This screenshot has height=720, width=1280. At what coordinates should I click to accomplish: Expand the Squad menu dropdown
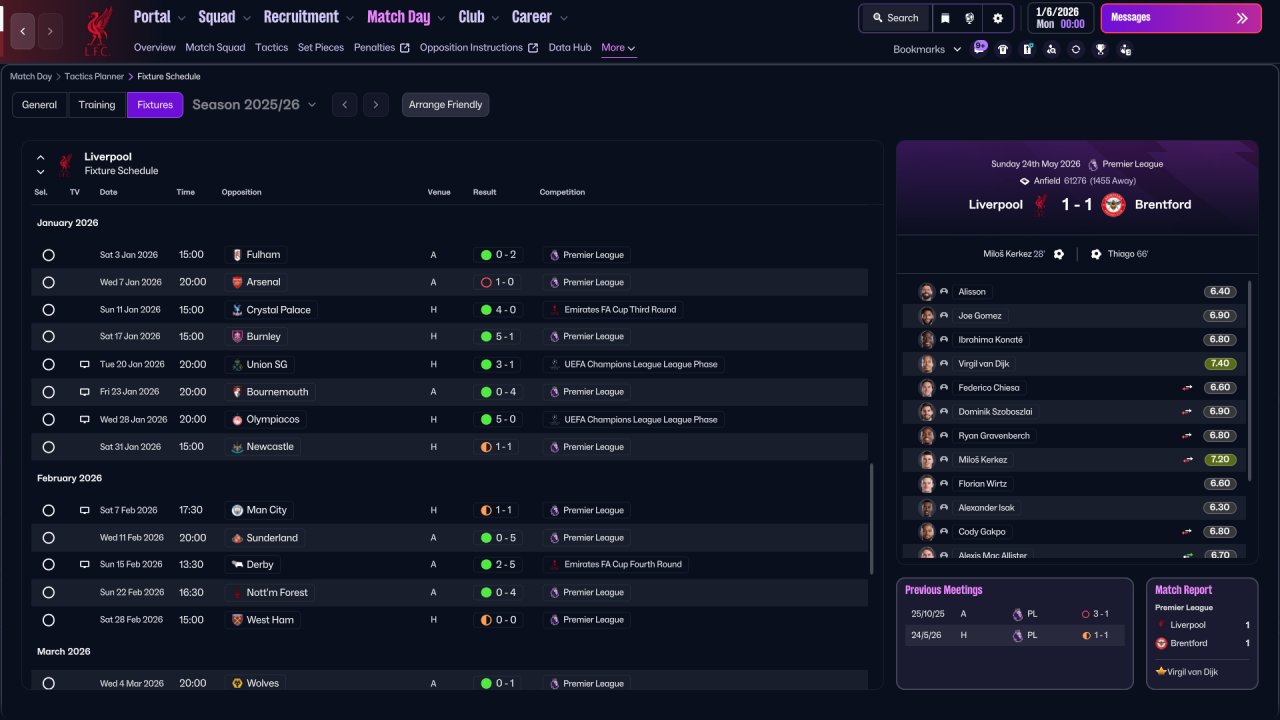point(246,18)
